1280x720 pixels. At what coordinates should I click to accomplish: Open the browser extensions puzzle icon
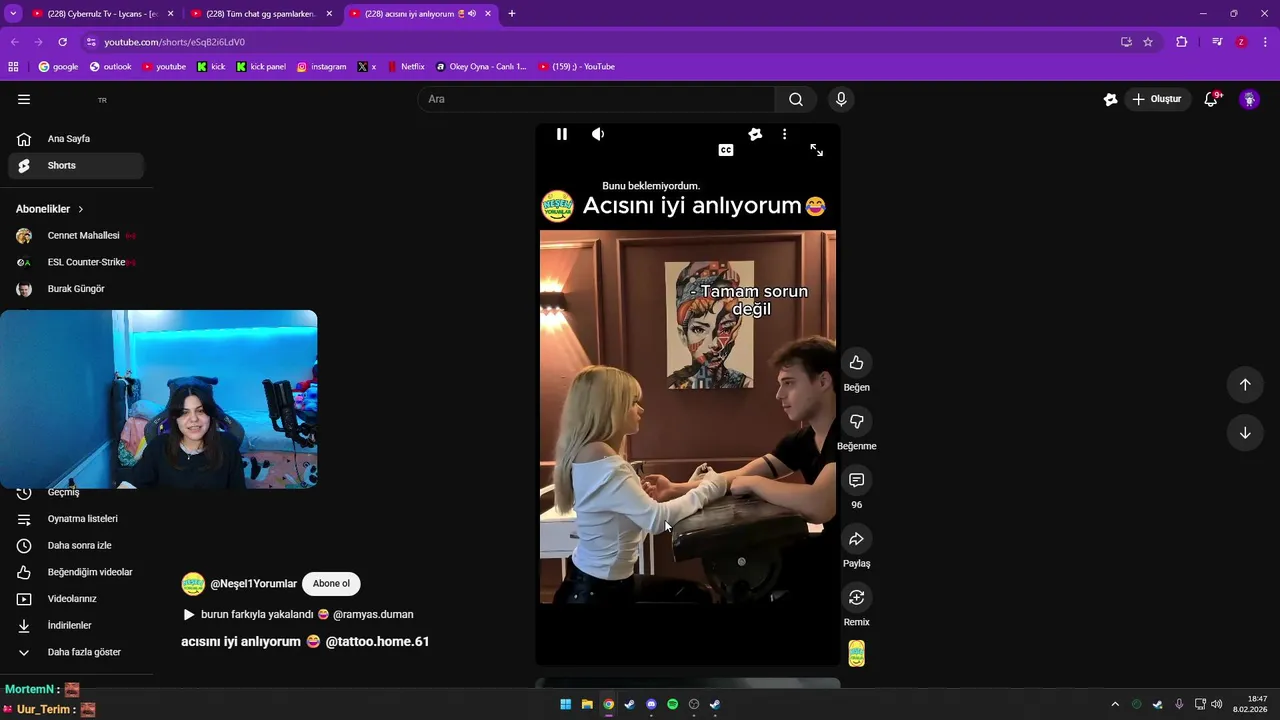tap(1181, 42)
